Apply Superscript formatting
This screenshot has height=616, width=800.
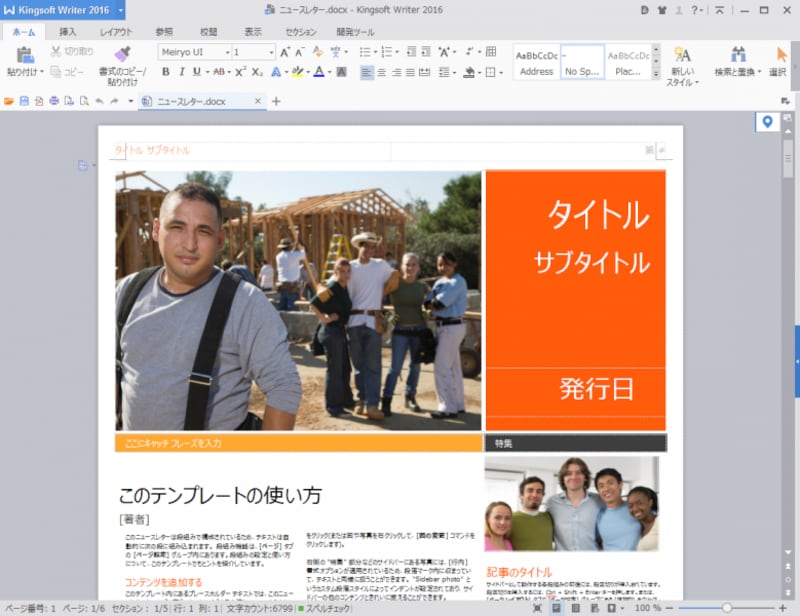point(241,72)
